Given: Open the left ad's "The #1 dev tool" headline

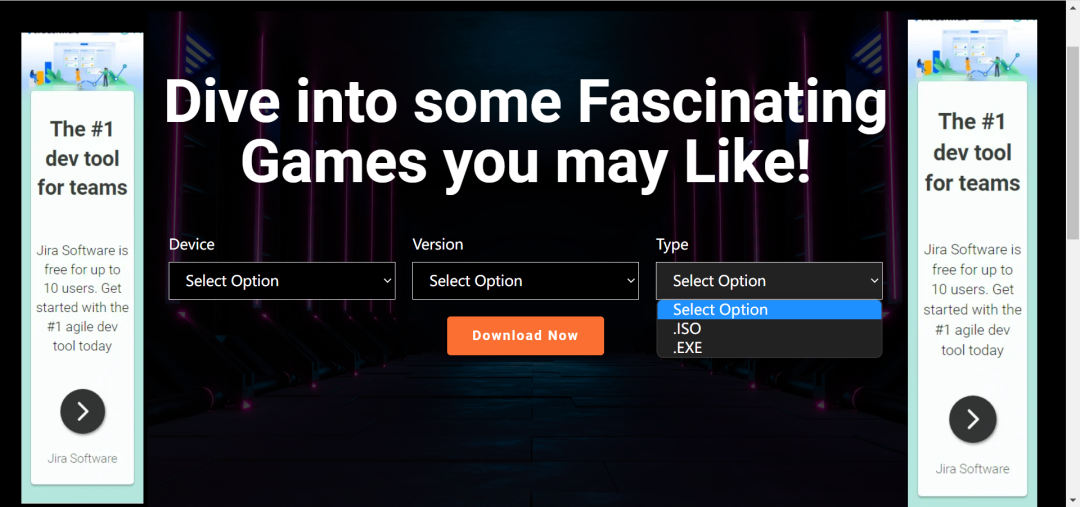Looking at the screenshot, I should (x=83, y=158).
